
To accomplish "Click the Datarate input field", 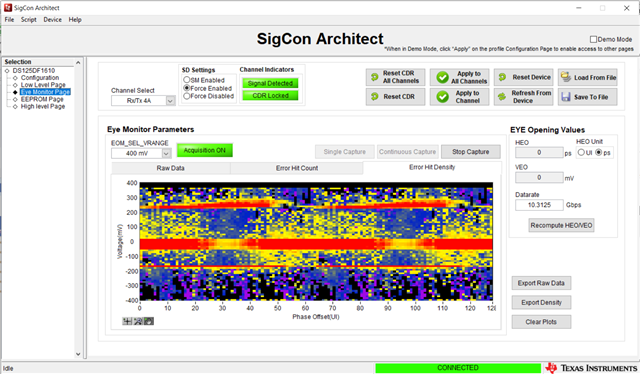I will pos(539,205).
